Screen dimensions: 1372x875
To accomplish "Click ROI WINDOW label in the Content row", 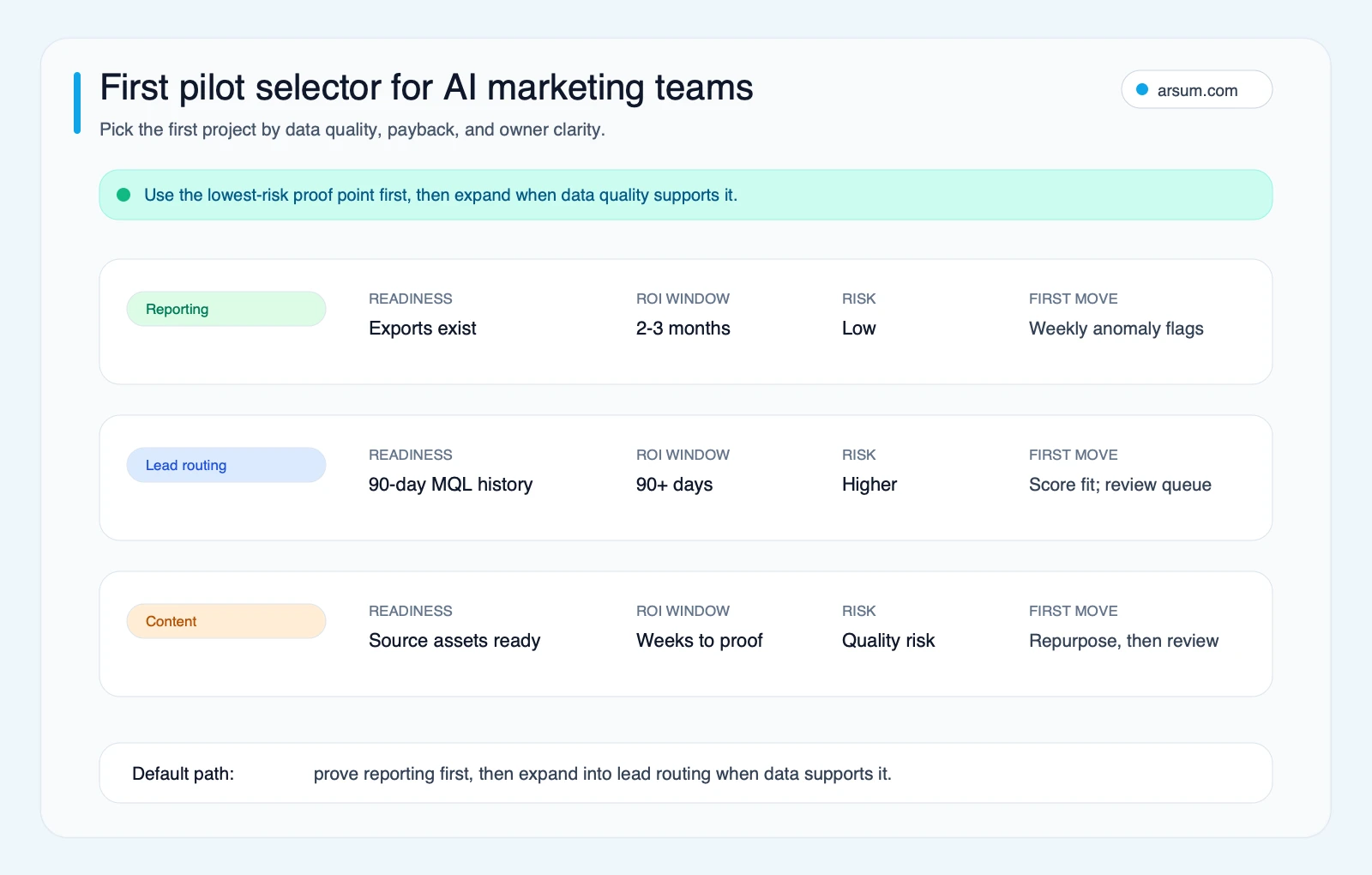I will pos(683,611).
